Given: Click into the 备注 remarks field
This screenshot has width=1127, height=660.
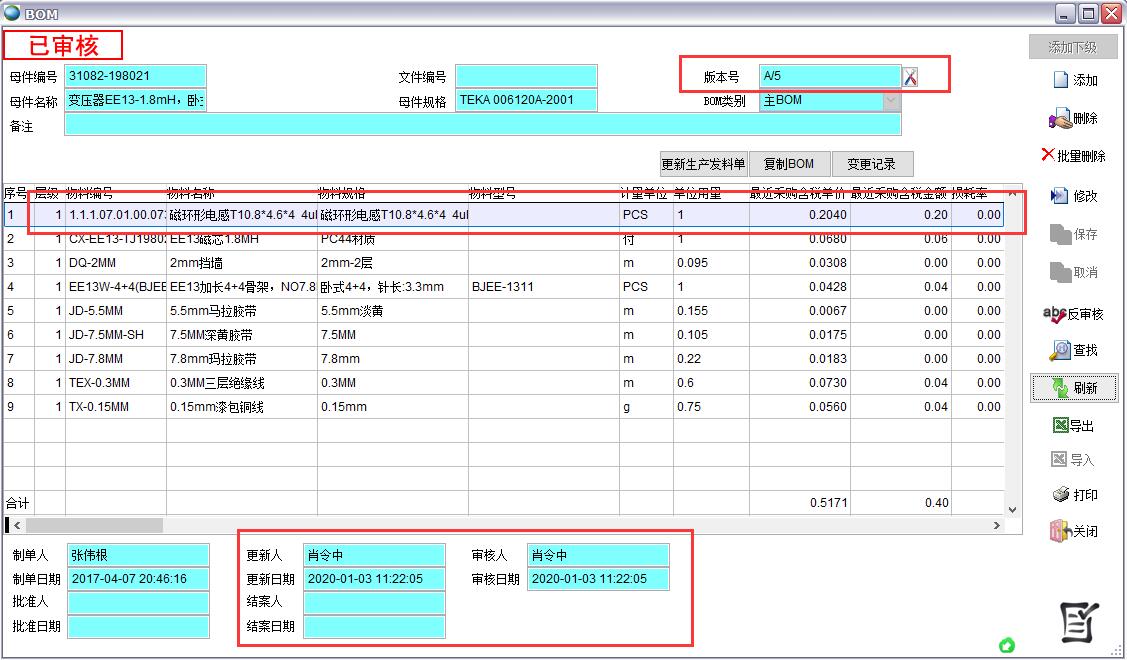Looking at the screenshot, I should pos(482,125).
